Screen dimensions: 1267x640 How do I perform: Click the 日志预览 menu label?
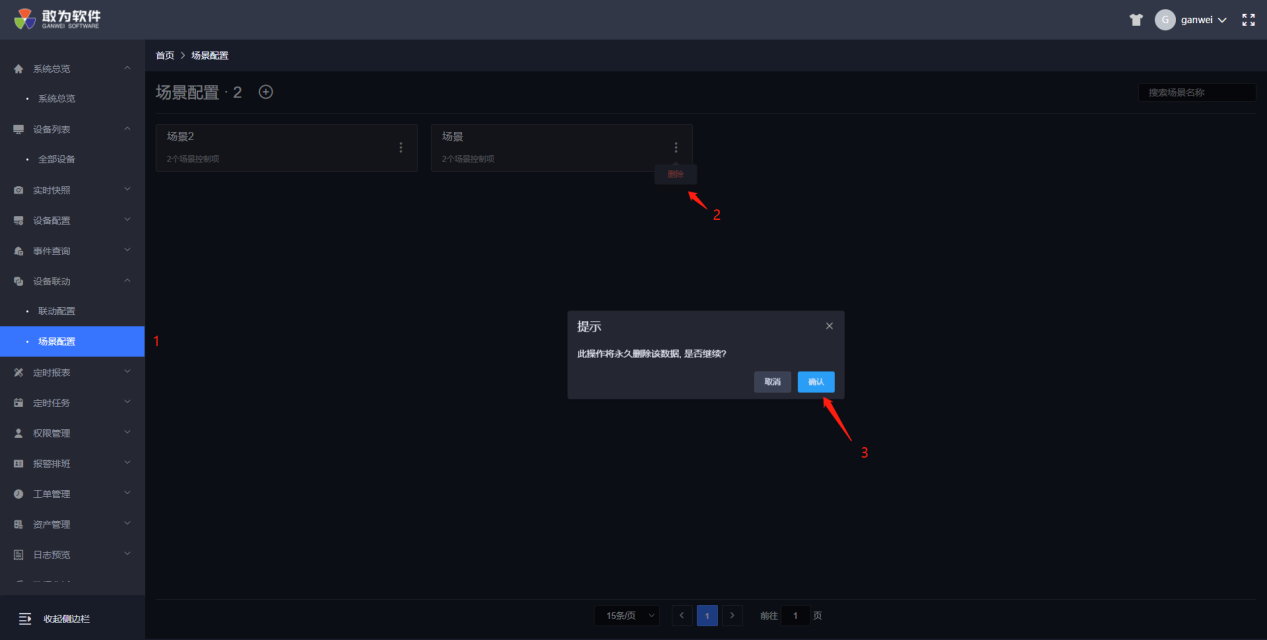point(51,554)
